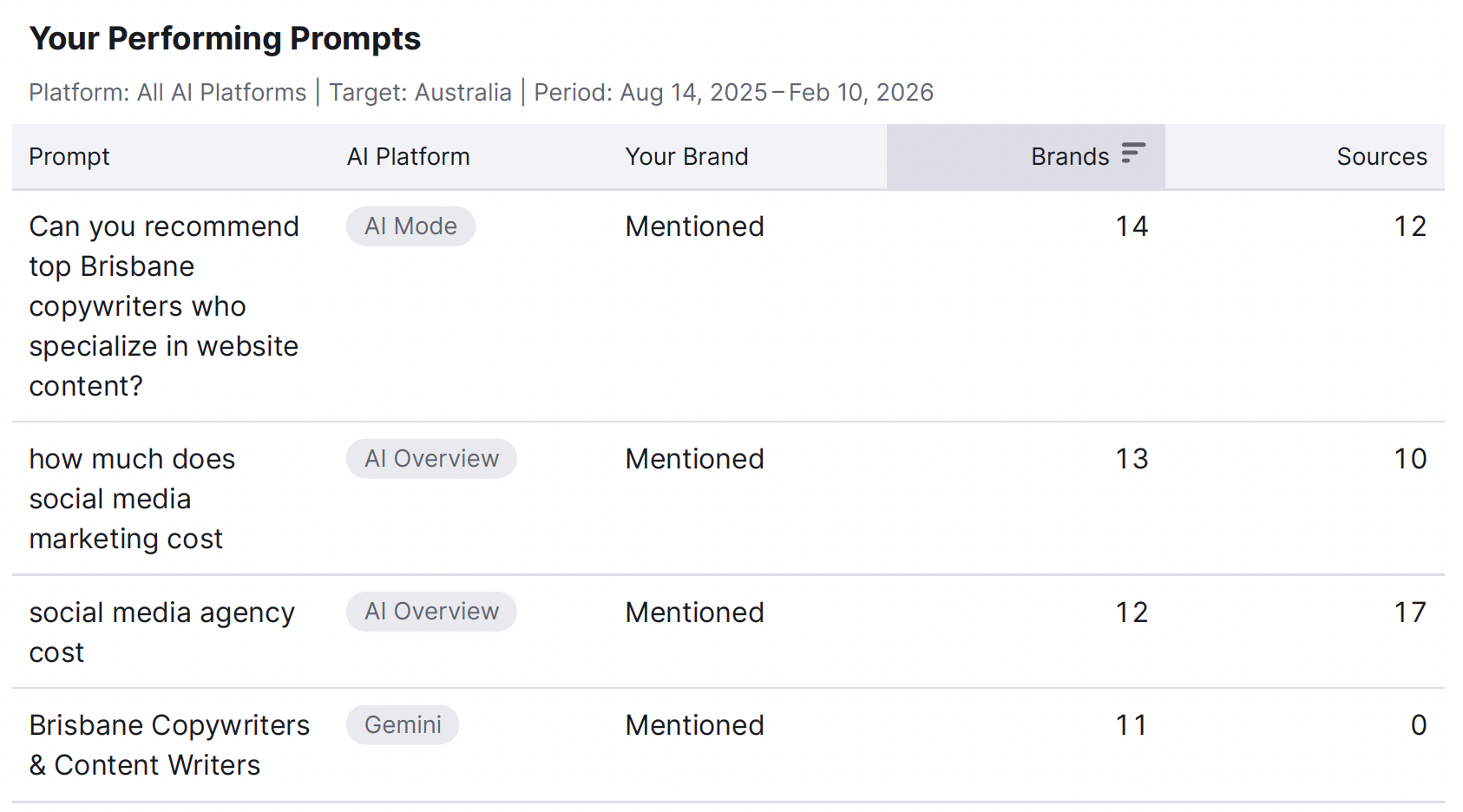Click the Gemini platform badge
Image resolution: width=1463 pixels, height=812 pixels.
403,725
